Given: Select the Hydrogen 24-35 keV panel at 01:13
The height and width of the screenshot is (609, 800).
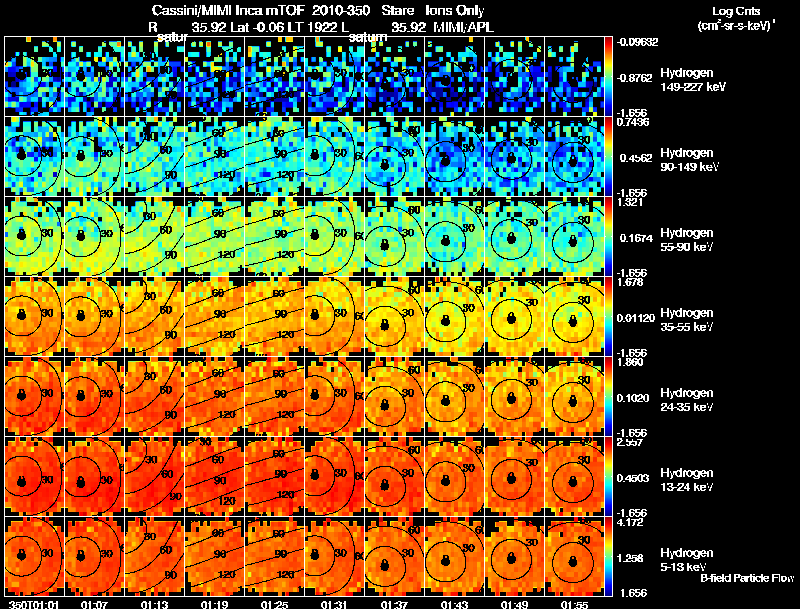Looking at the screenshot, I should click(x=155, y=396).
